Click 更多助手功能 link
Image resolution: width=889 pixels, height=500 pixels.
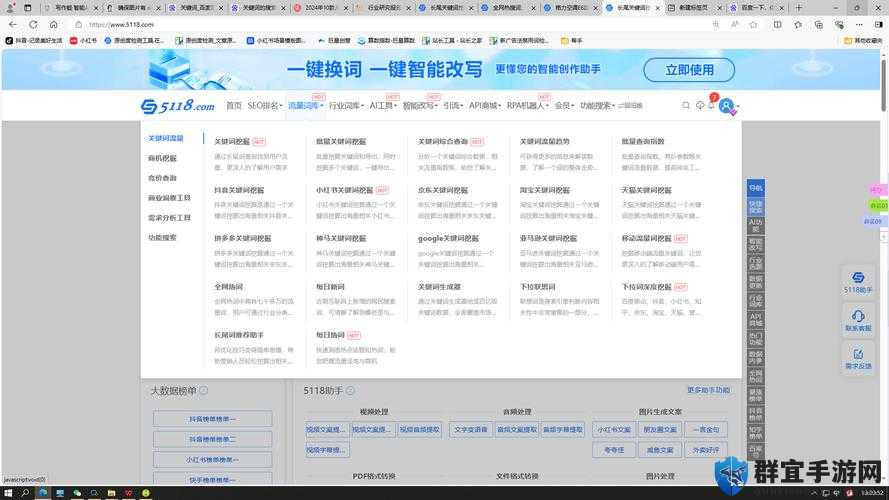pyautogui.click(x=708, y=390)
